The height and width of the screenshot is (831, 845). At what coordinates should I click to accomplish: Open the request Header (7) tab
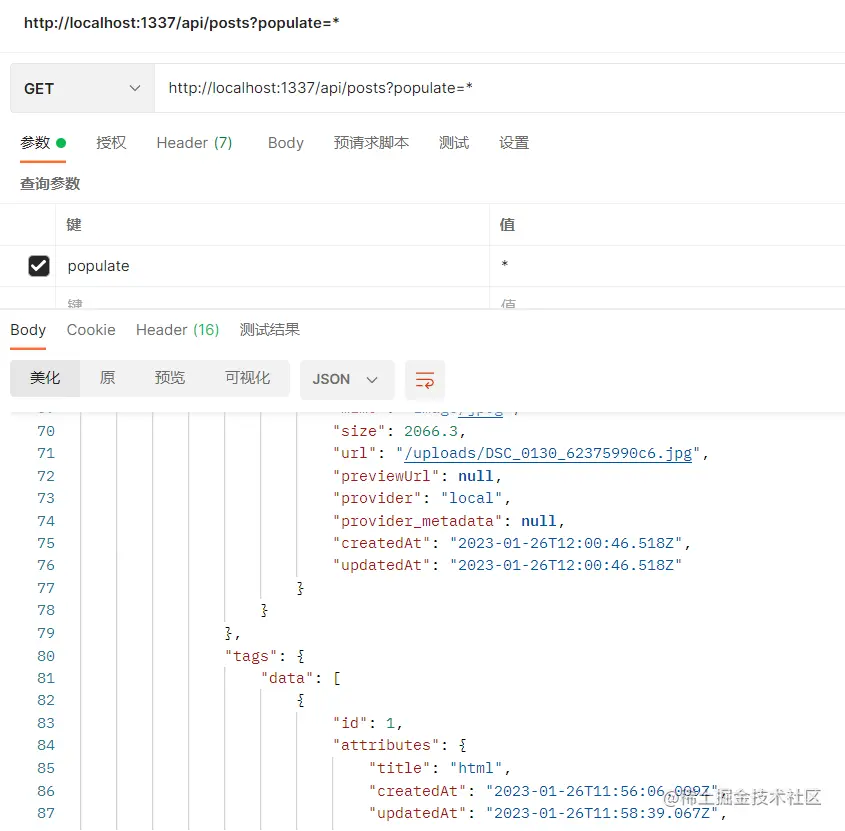click(194, 143)
